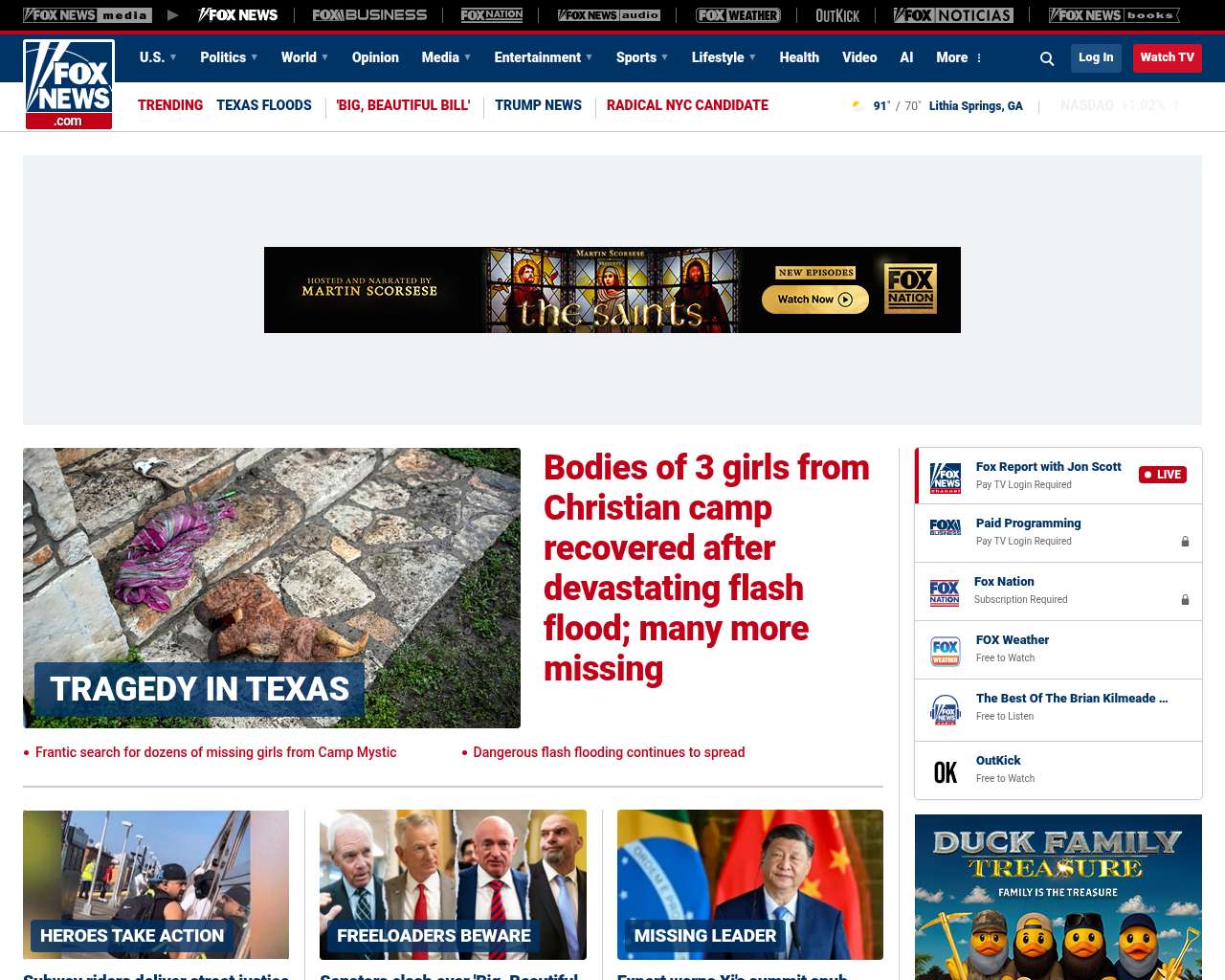
Task: Open trending topic TEXAS FLOODS
Action: coord(264,105)
